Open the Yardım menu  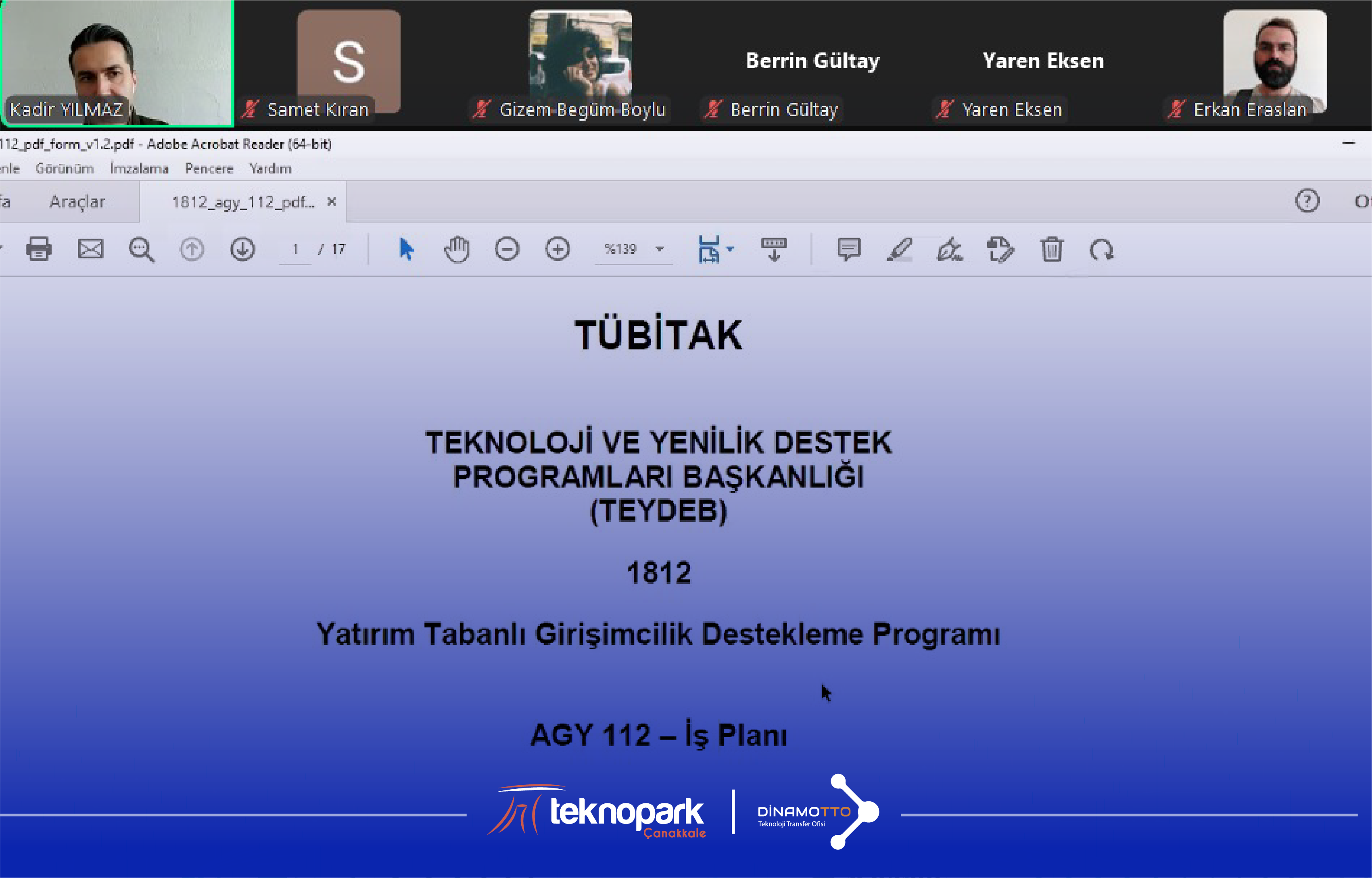point(270,169)
